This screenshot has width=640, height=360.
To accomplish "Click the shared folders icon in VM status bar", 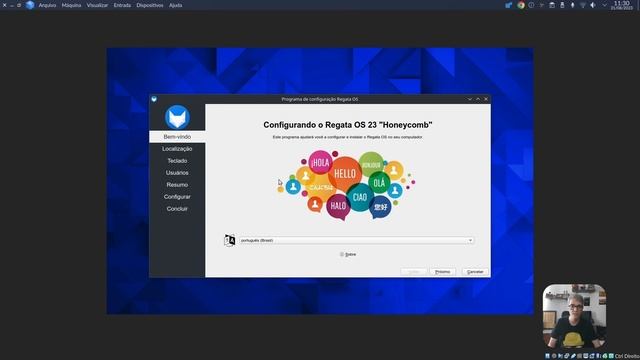I will pos(579,356).
